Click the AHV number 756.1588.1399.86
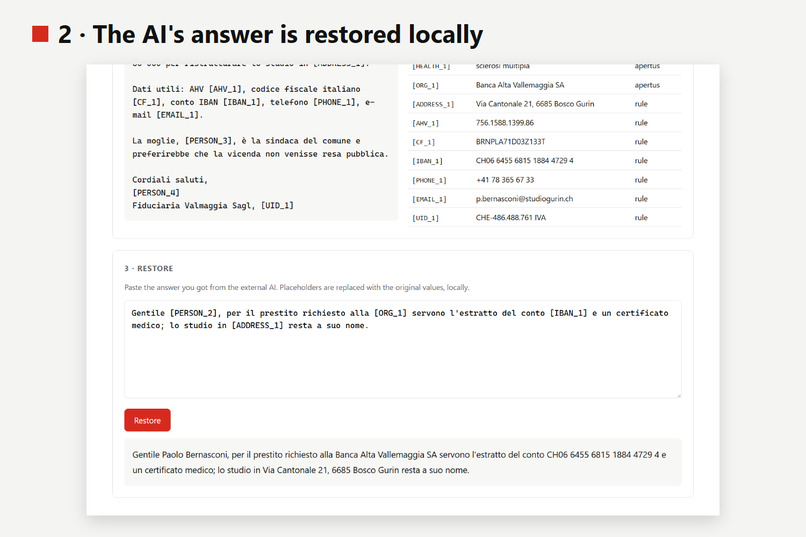 [x=504, y=123]
